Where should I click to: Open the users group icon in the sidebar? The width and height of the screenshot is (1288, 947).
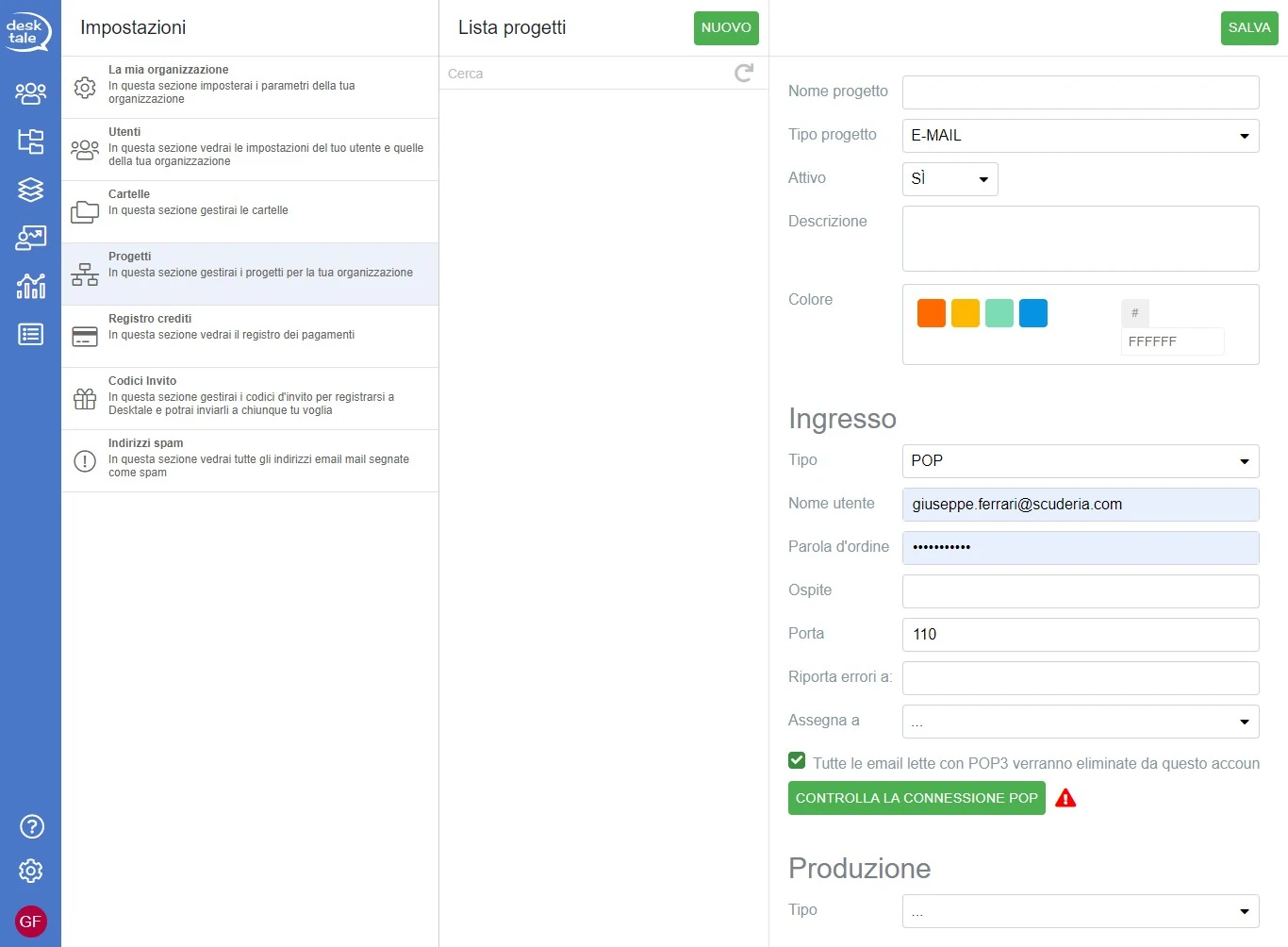[30, 92]
